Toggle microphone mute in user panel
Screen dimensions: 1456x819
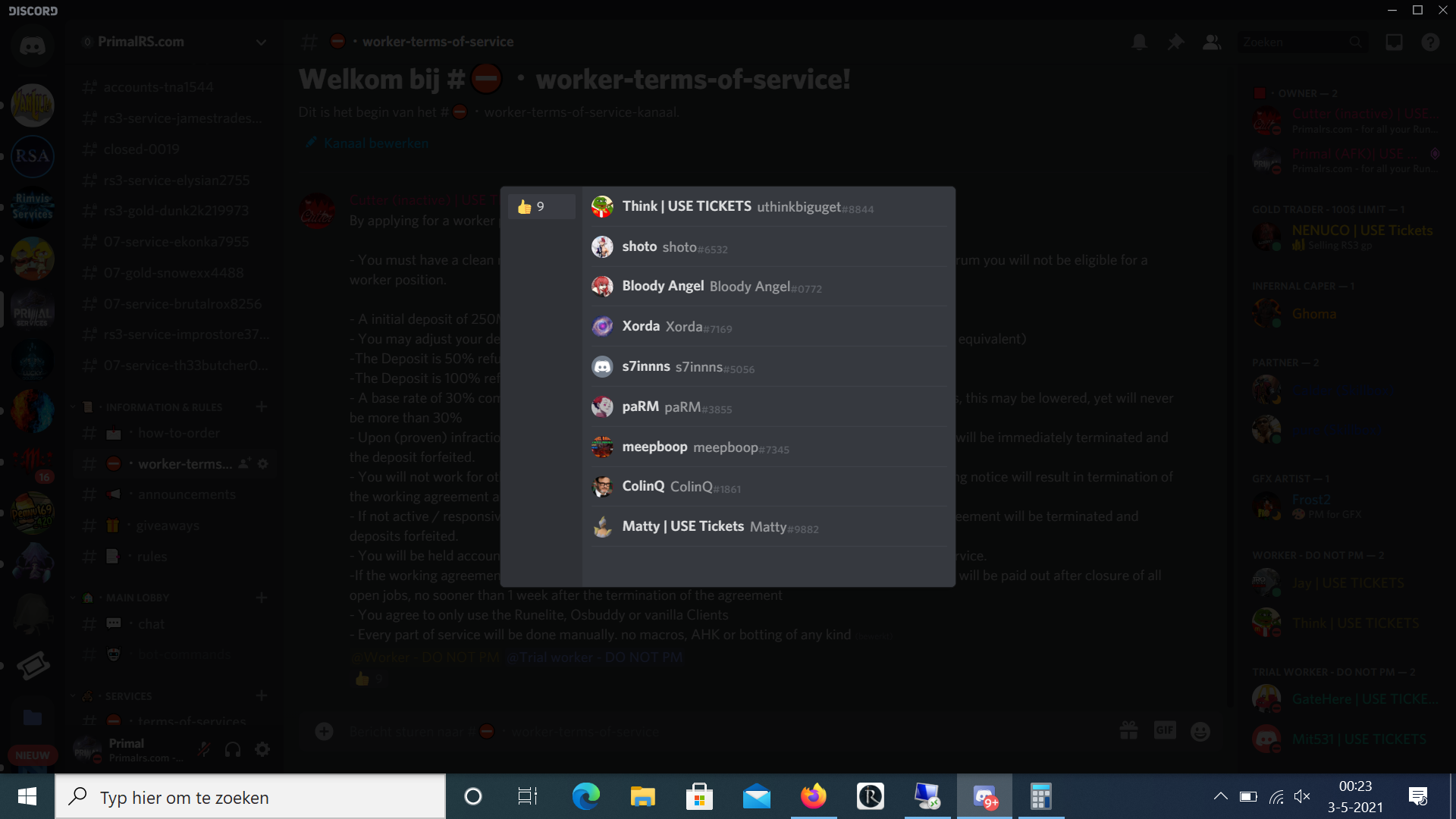203,750
